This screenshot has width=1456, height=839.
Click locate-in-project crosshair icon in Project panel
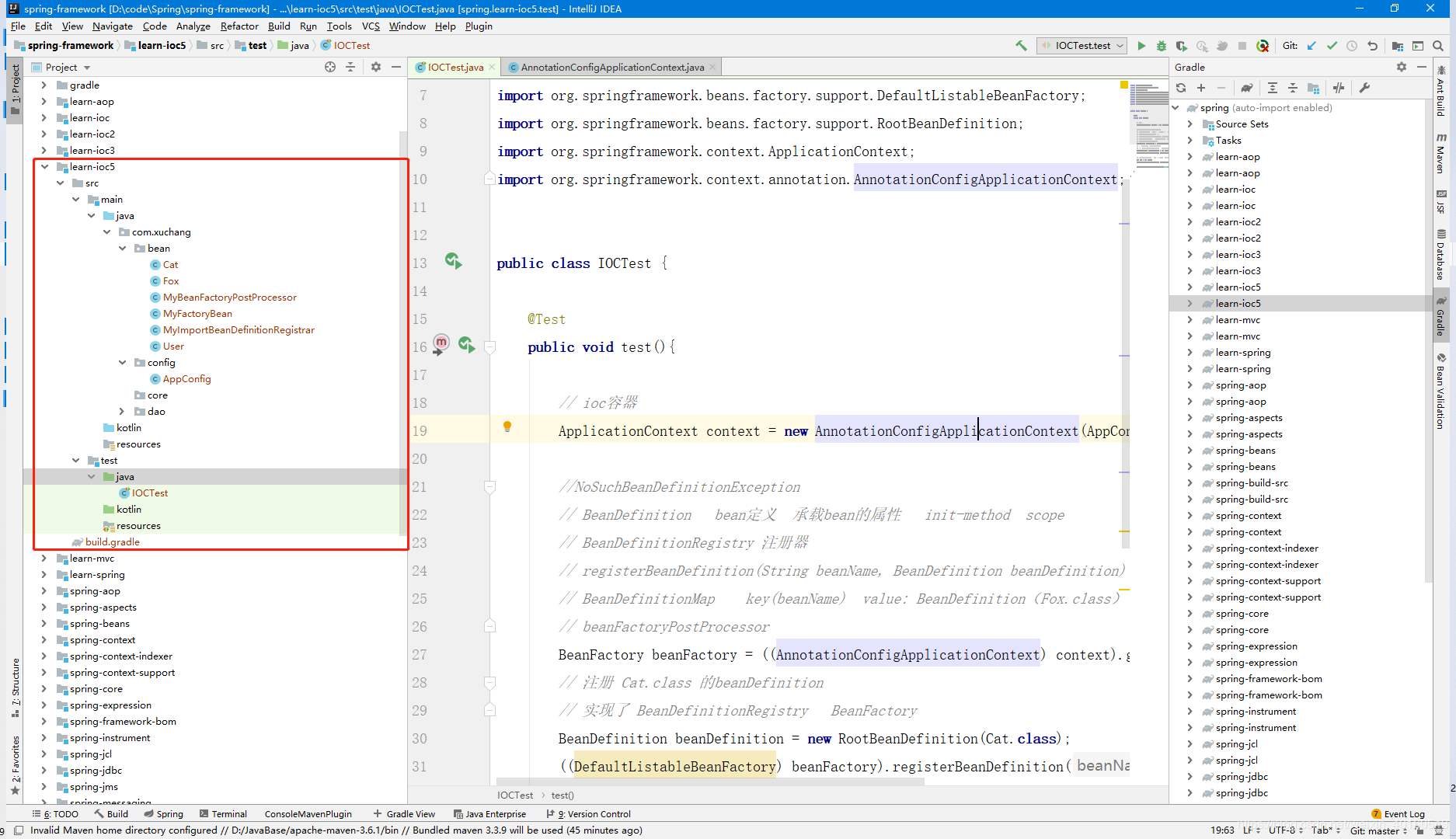tap(330, 67)
